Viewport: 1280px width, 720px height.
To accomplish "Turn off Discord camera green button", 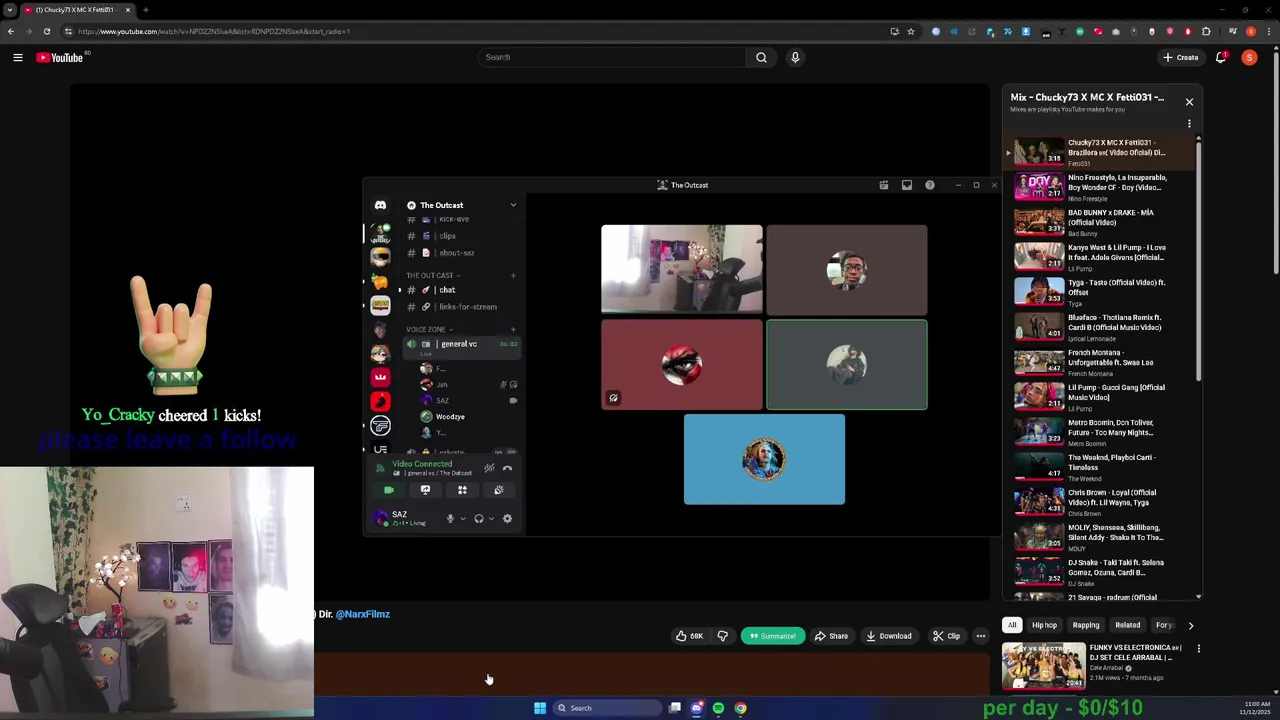I will coord(389,490).
